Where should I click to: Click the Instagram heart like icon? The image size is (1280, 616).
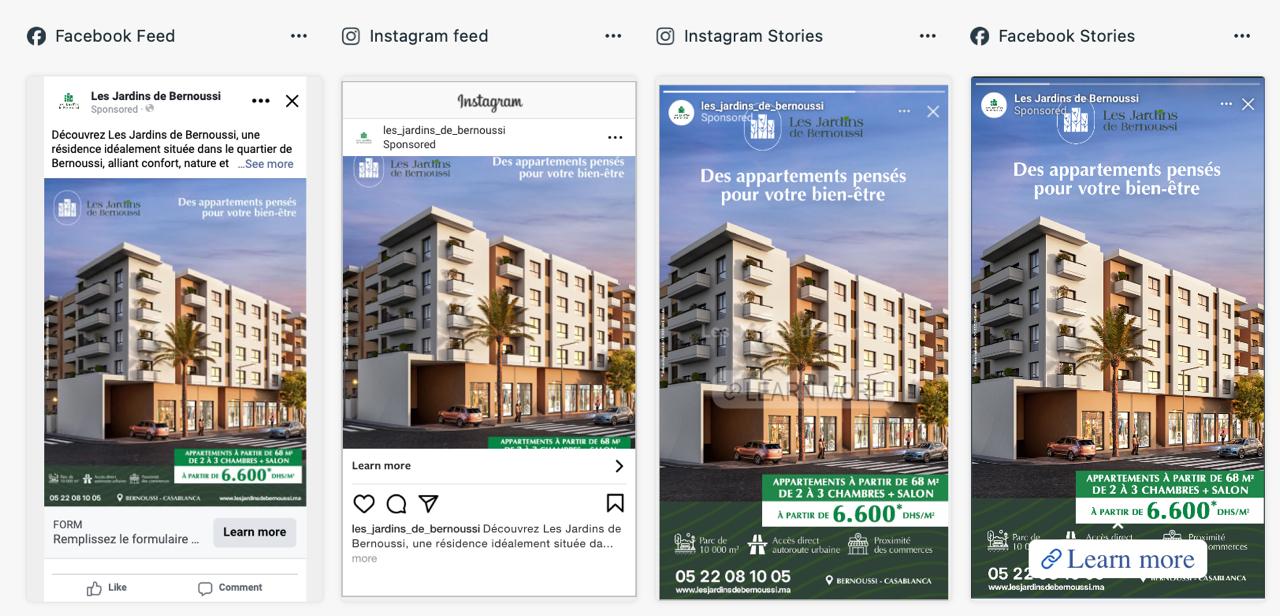point(364,503)
